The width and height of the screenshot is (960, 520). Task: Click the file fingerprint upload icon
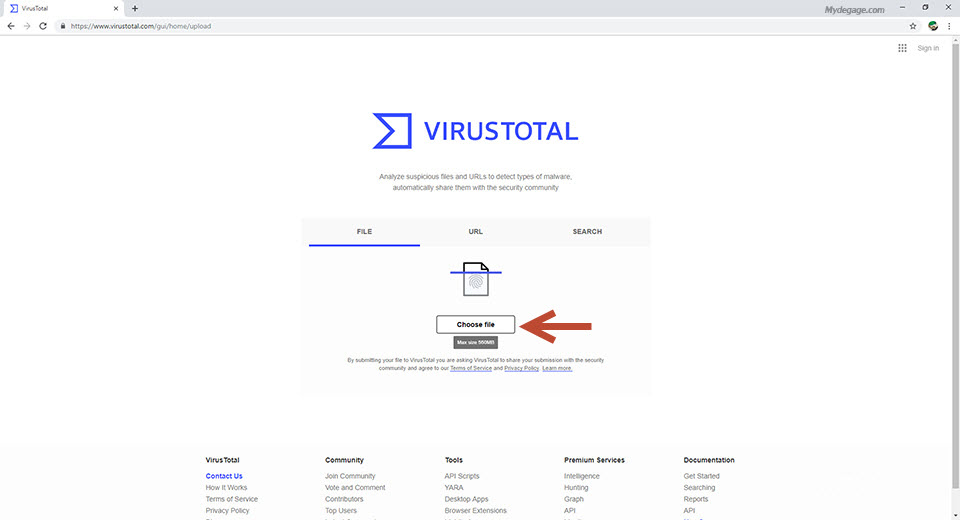(476, 279)
